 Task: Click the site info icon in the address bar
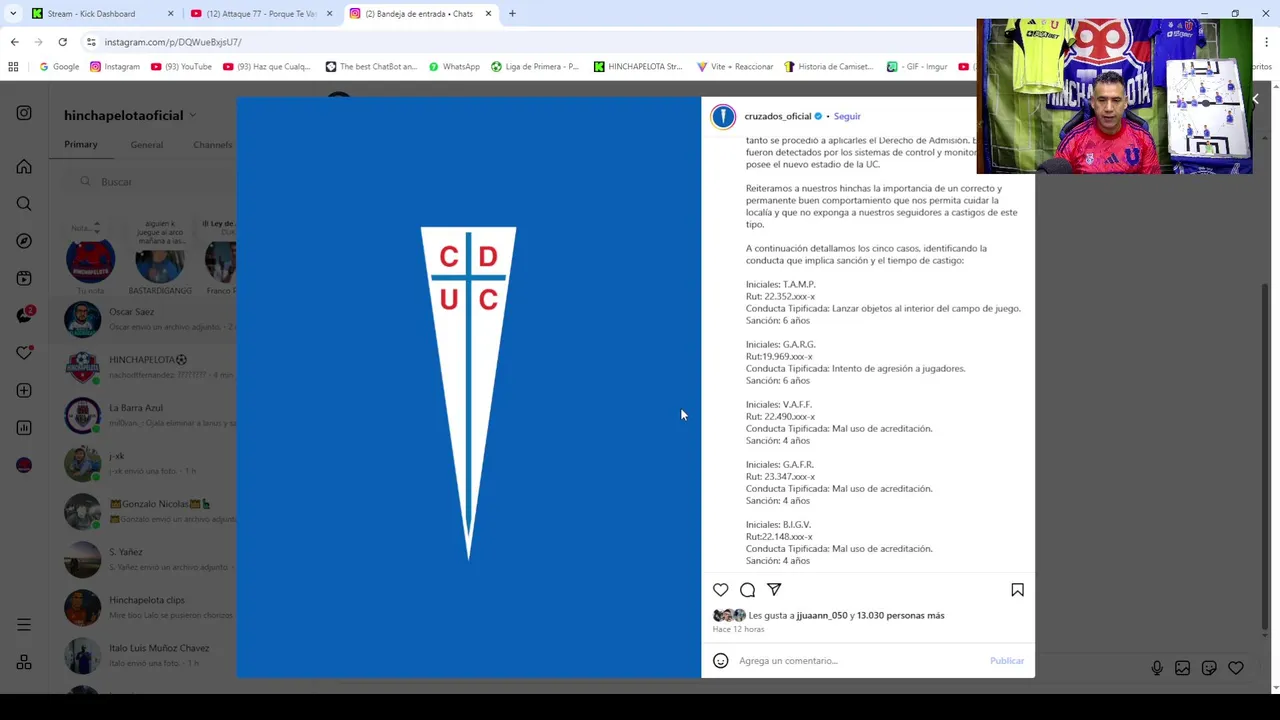tap(91, 42)
